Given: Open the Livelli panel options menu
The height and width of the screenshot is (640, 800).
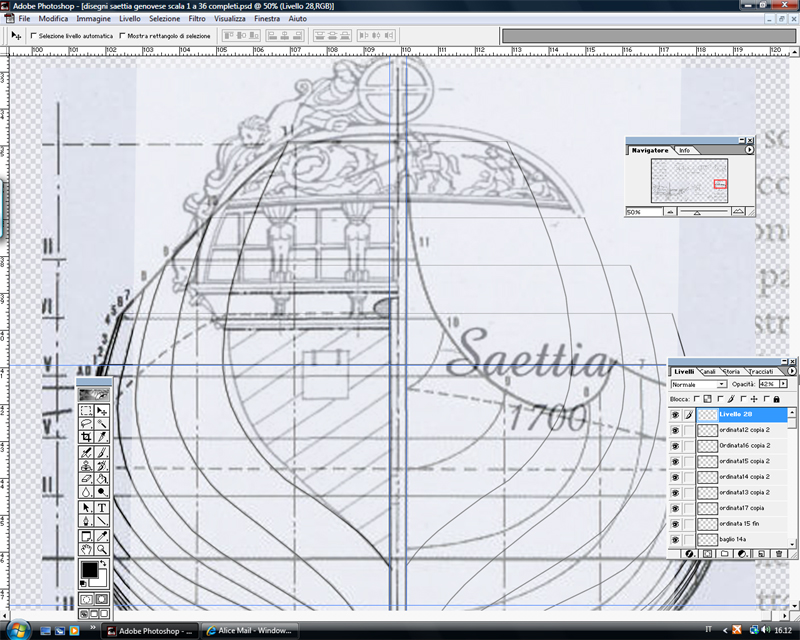Looking at the screenshot, I should click(792, 371).
